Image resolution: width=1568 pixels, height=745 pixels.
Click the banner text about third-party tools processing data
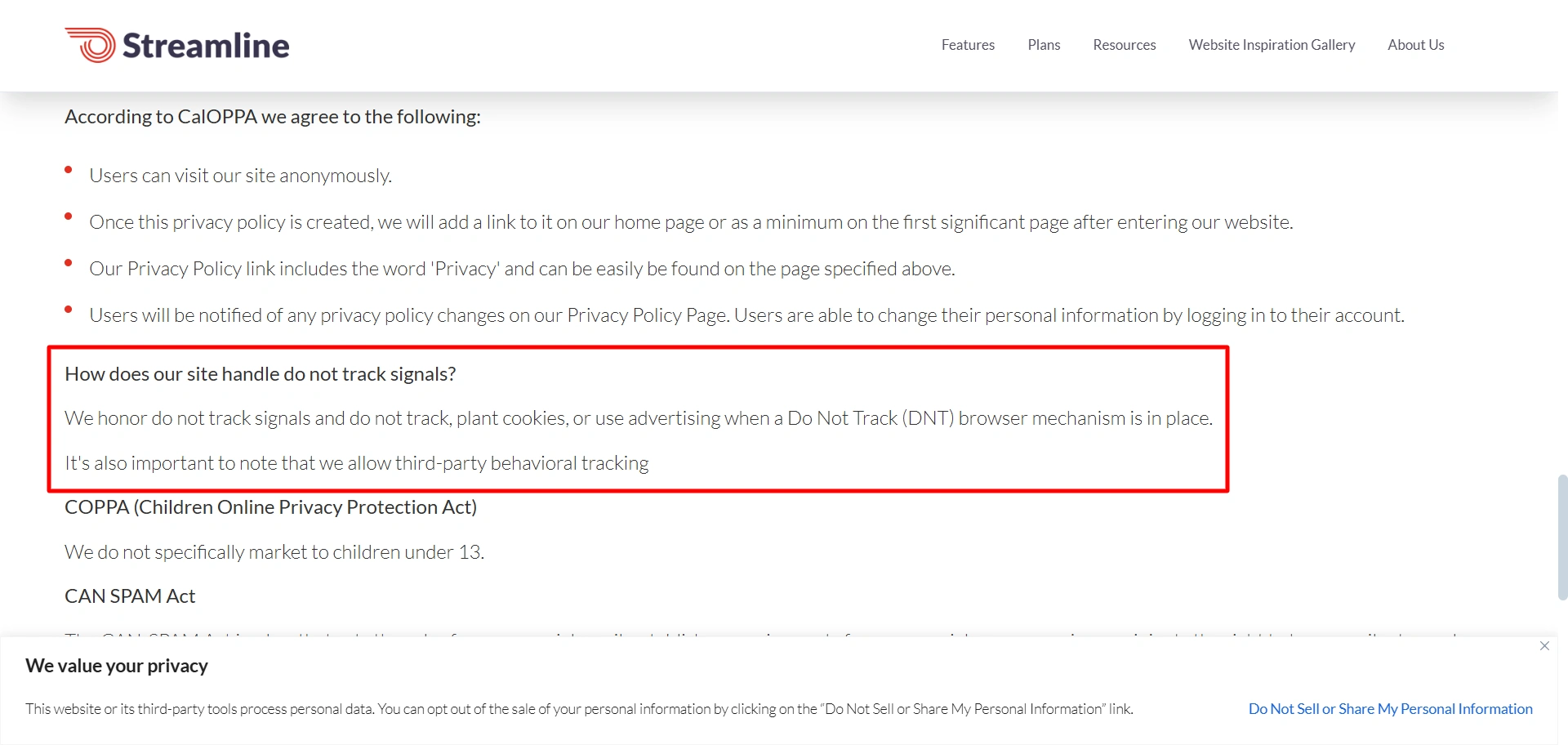coord(578,709)
